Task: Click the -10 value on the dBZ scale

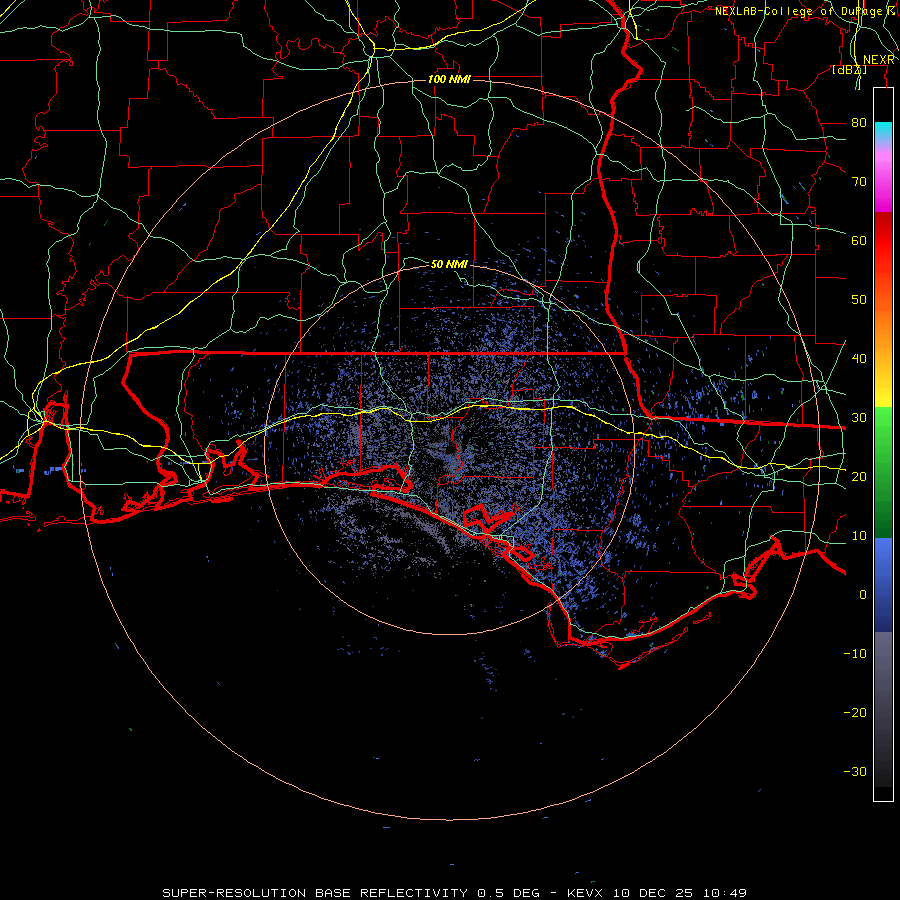Action: pyautogui.click(x=855, y=653)
